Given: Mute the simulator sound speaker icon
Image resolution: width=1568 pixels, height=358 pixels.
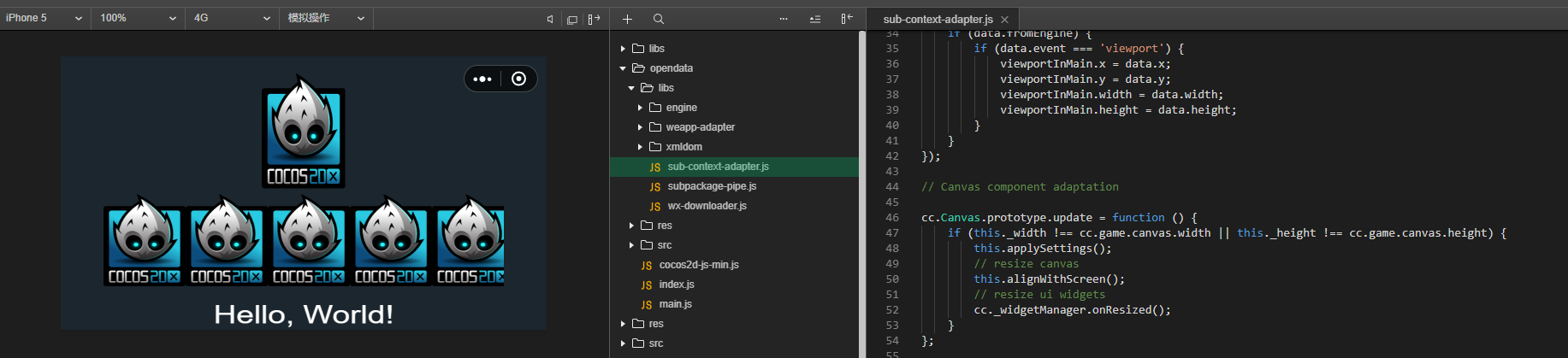Looking at the screenshot, I should (550, 19).
